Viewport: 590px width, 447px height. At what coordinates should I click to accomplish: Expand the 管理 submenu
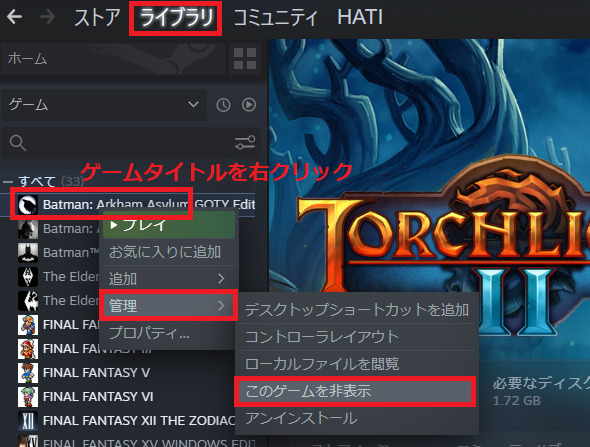point(168,306)
